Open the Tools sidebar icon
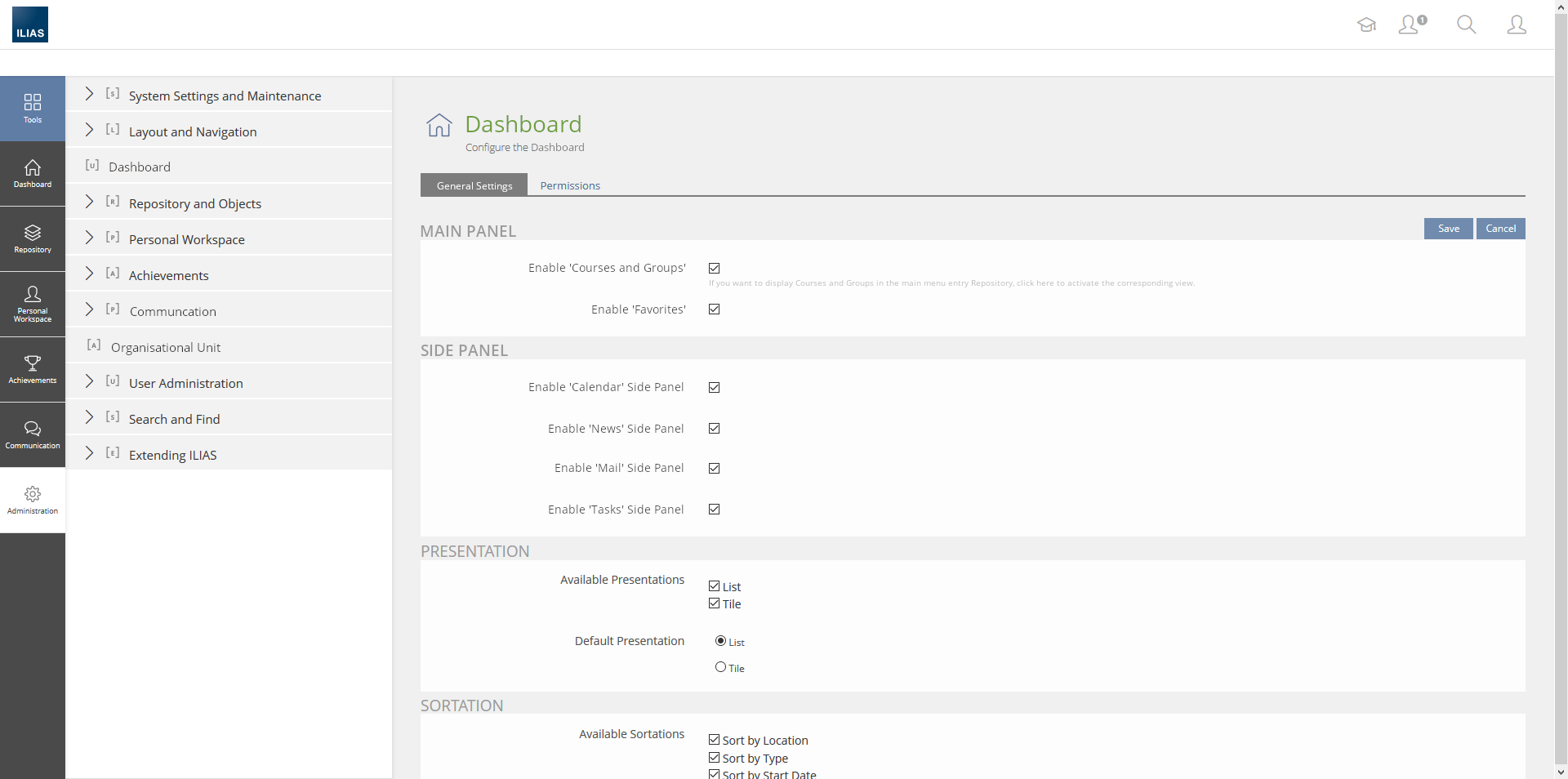This screenshot has height=779, width=1568. (33, 108)
